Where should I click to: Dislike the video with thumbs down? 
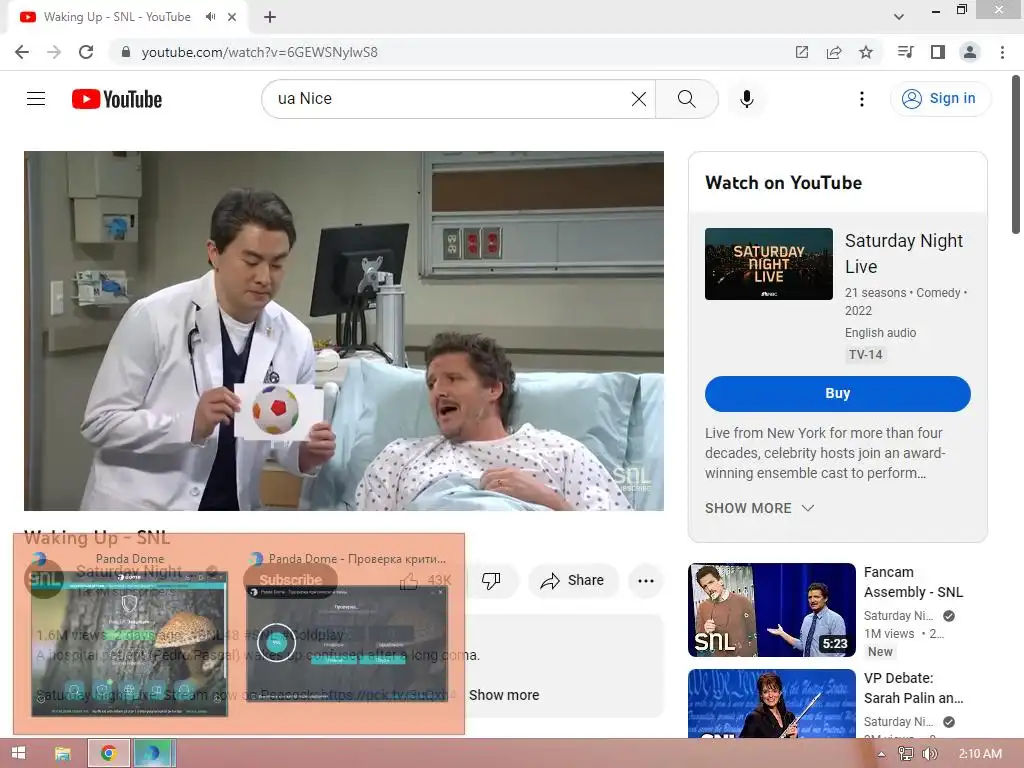[491, 580]
